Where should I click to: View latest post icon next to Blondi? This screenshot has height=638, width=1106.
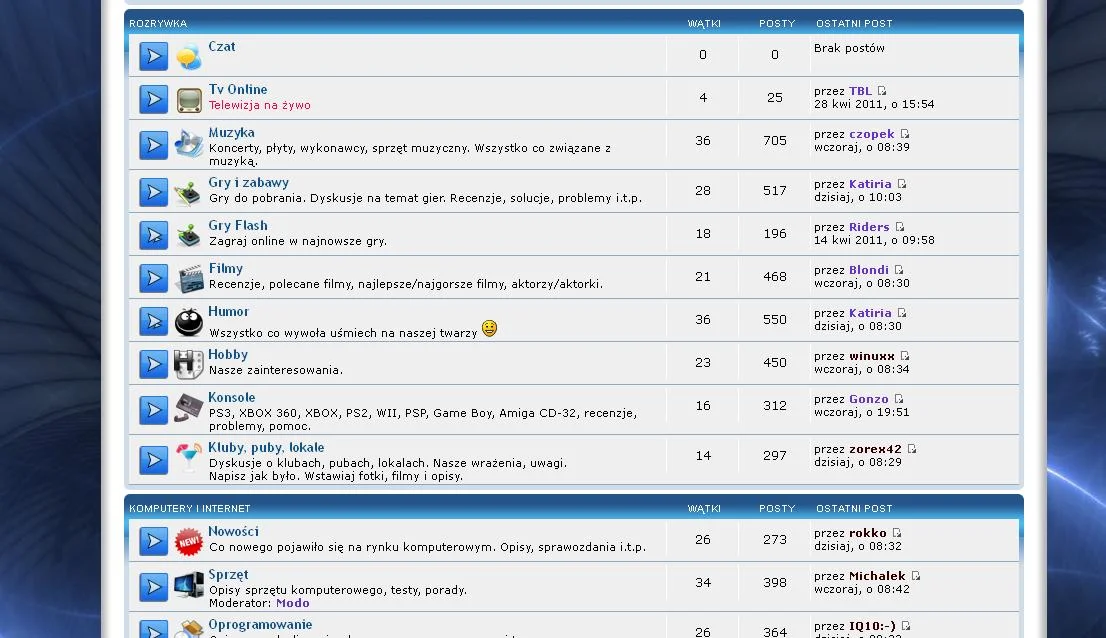899,270
